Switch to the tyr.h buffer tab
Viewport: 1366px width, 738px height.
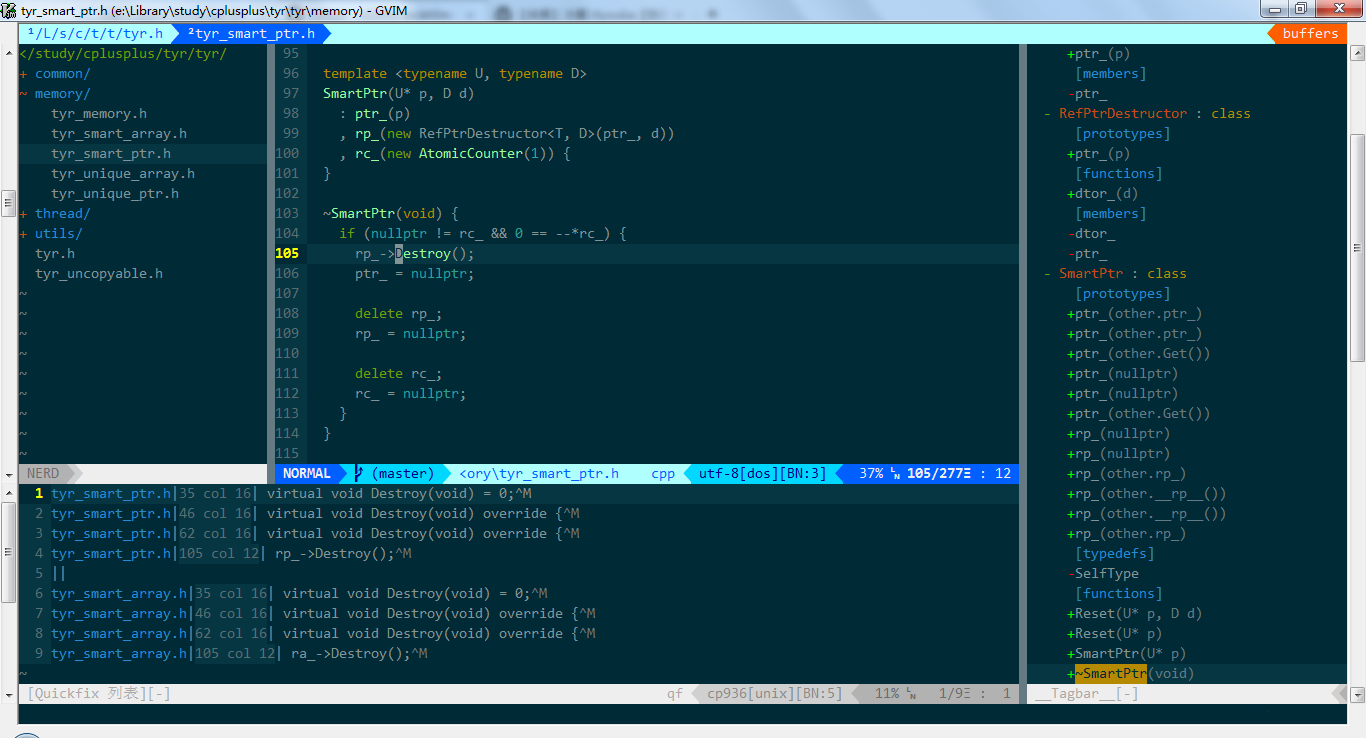point(95,33)
